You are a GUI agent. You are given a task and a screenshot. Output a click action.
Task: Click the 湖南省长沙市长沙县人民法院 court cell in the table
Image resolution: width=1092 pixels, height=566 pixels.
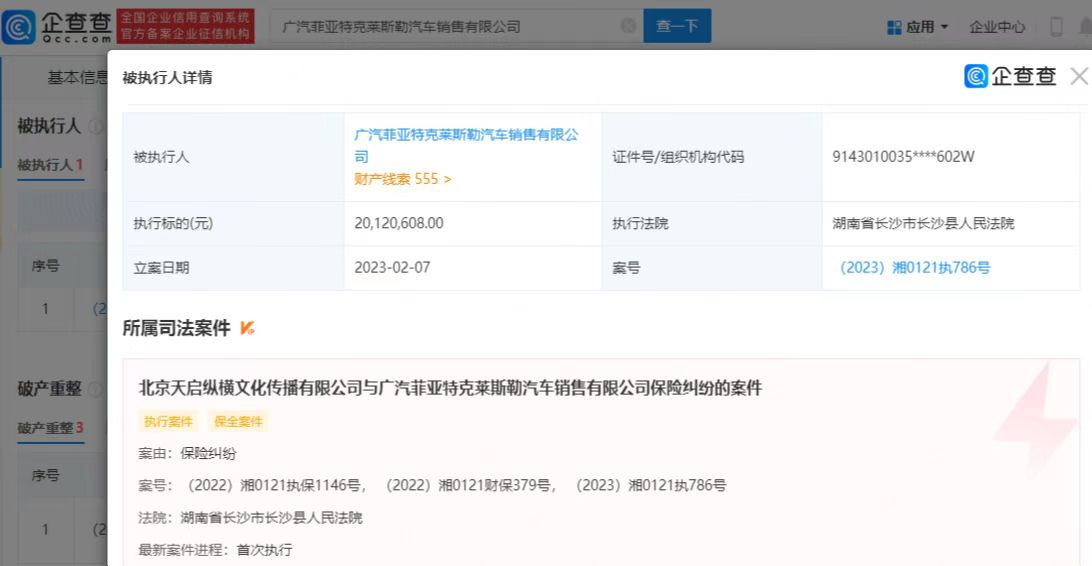pyautogui.click(x=923, y=223)
